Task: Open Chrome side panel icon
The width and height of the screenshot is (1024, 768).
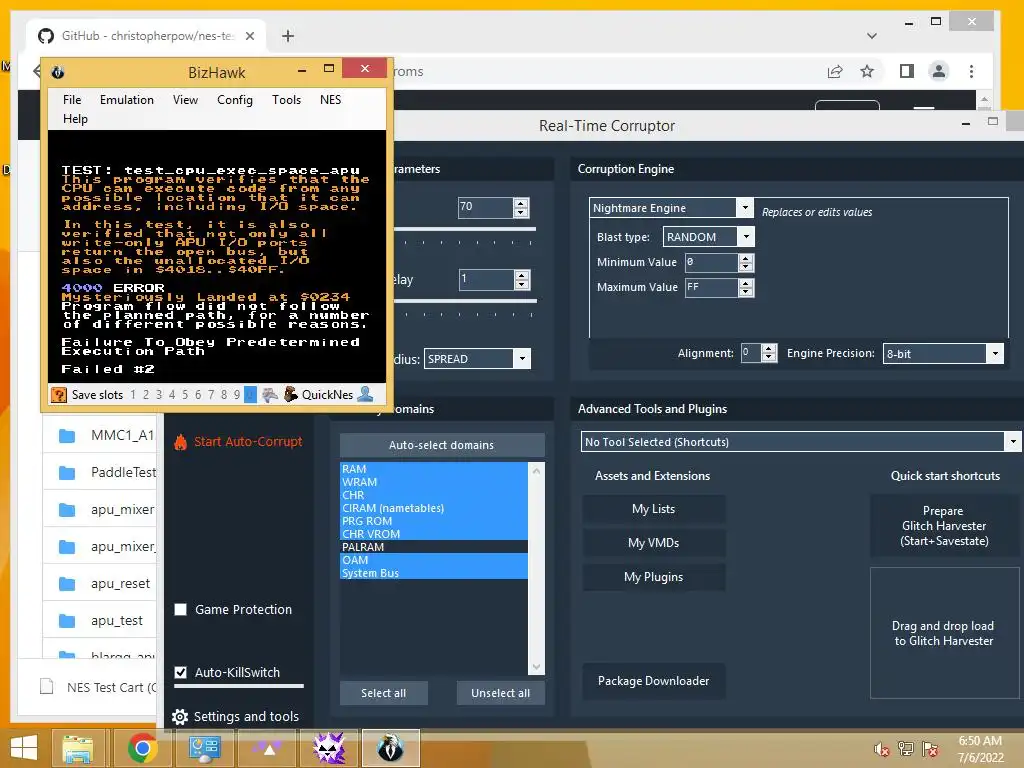Action: 906,71
